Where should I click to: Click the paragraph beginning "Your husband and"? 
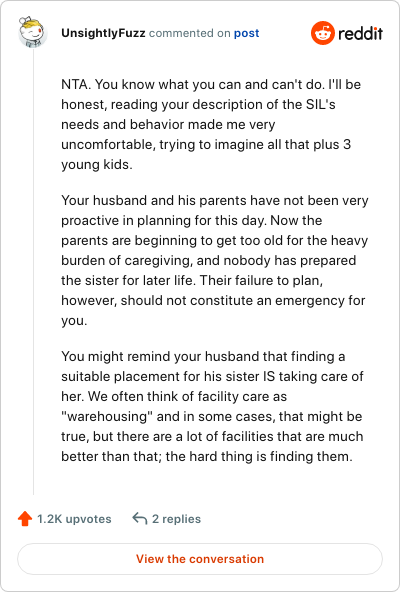[215, 260]
